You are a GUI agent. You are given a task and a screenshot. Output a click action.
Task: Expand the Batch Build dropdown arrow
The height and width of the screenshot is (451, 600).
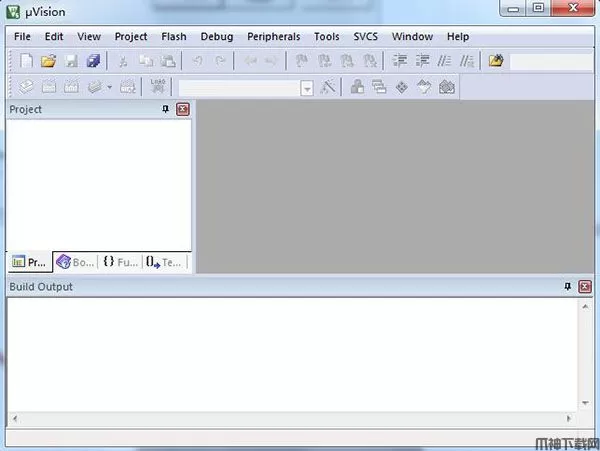coord(109,87)
